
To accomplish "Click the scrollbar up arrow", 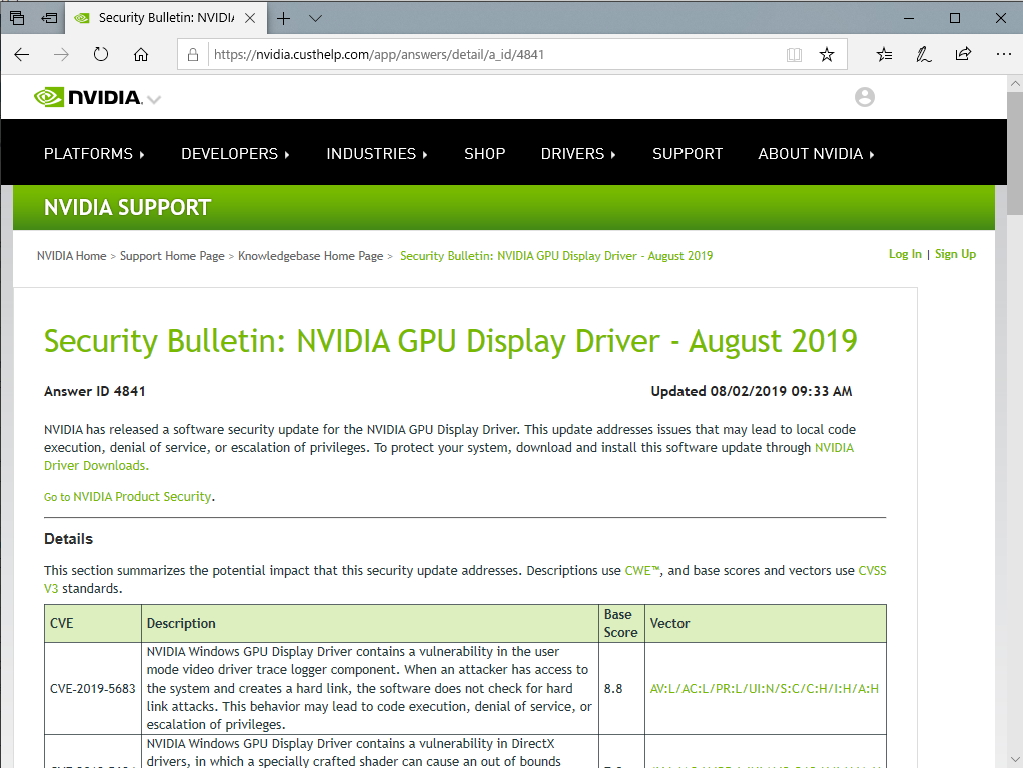I will pyautogui.click(x=1015, y=84).
